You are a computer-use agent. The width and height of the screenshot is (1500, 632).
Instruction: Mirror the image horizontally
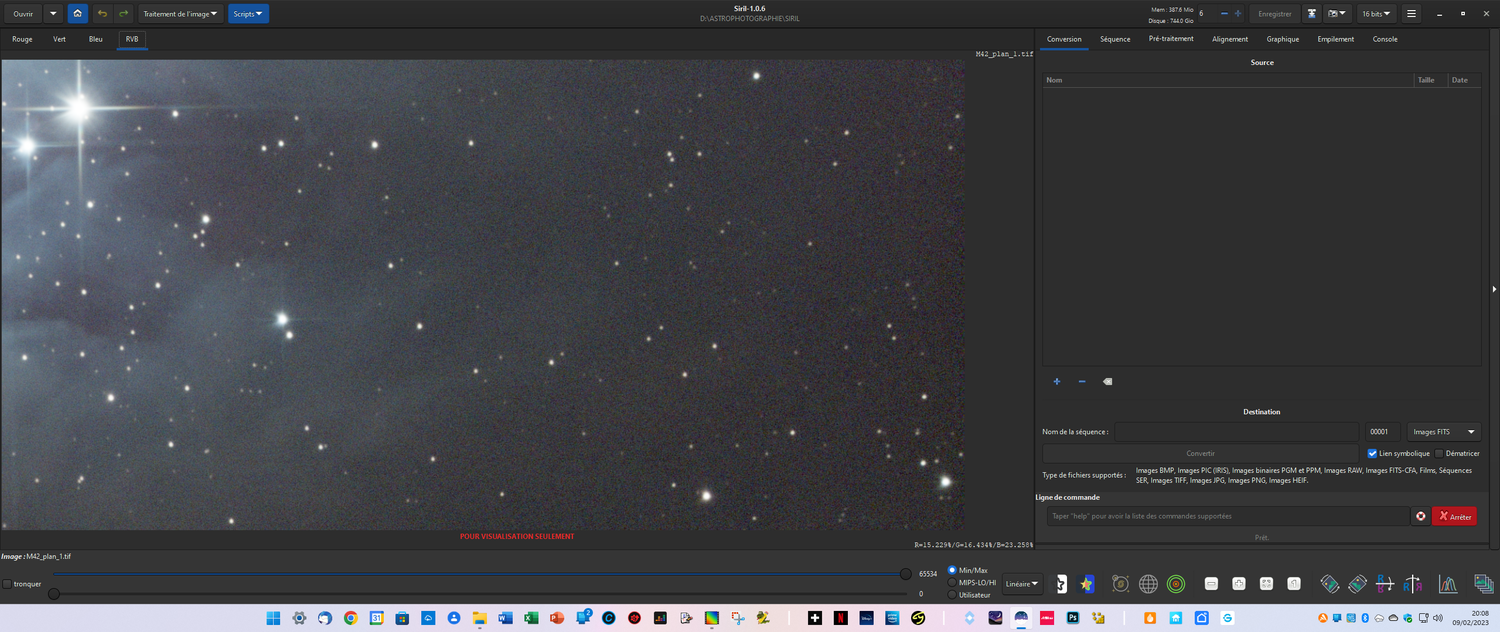pos(1413,583)
